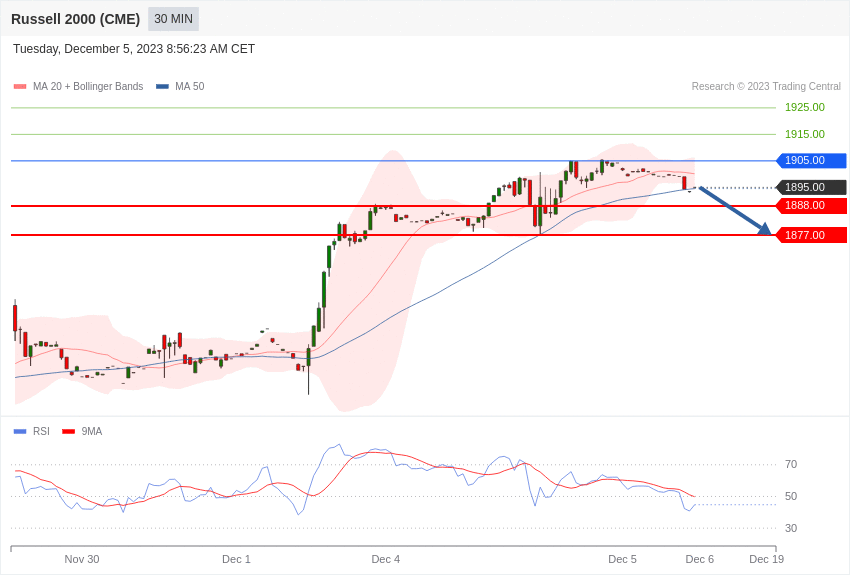
Task: Click the Research © 2023 Trading Central credit
Action: 766,87
